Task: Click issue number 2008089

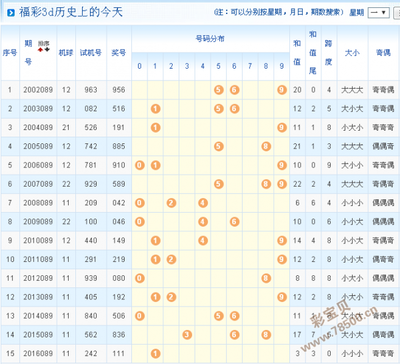Action: [x=38, y=203]
